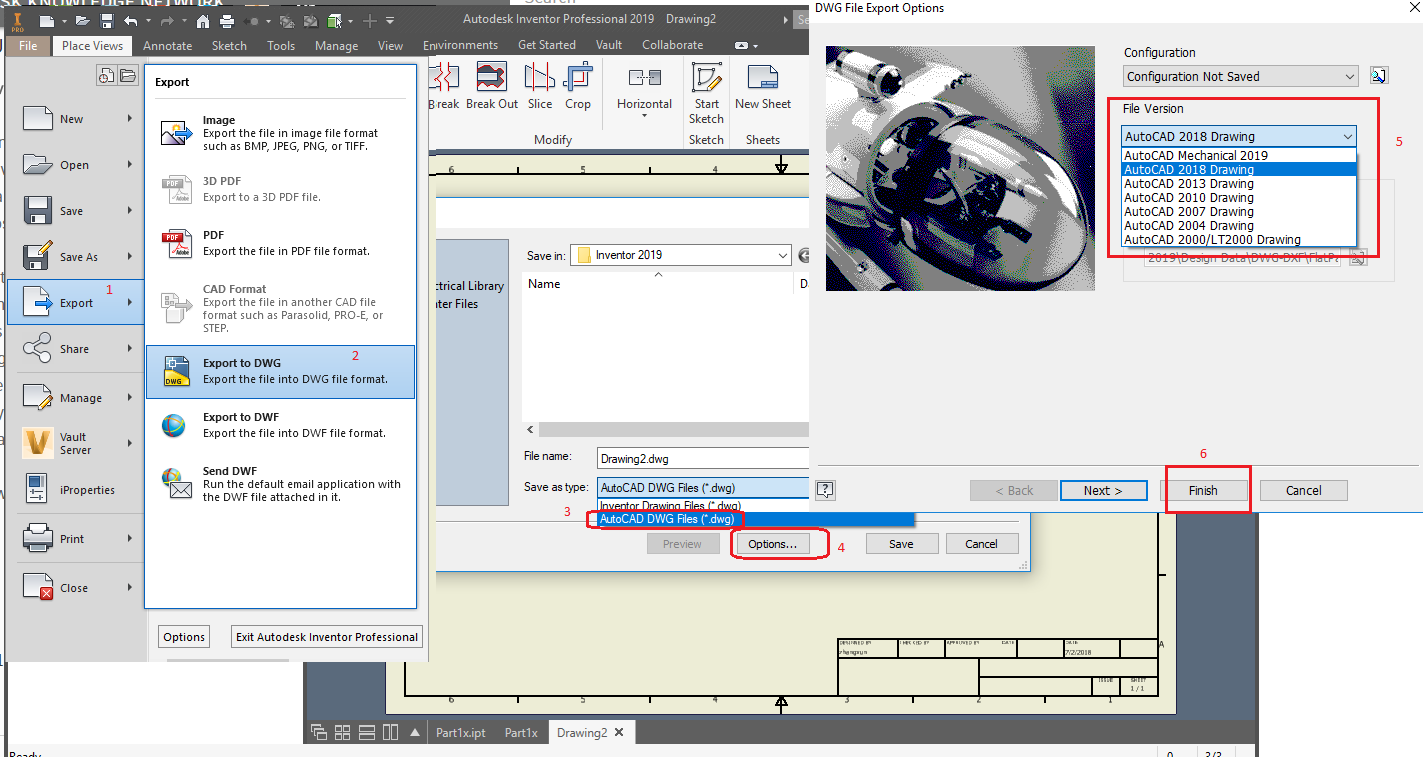Open the Save As submenu in File menu
The width and height of the screenshot is (1423, 757).
point(76,257)
